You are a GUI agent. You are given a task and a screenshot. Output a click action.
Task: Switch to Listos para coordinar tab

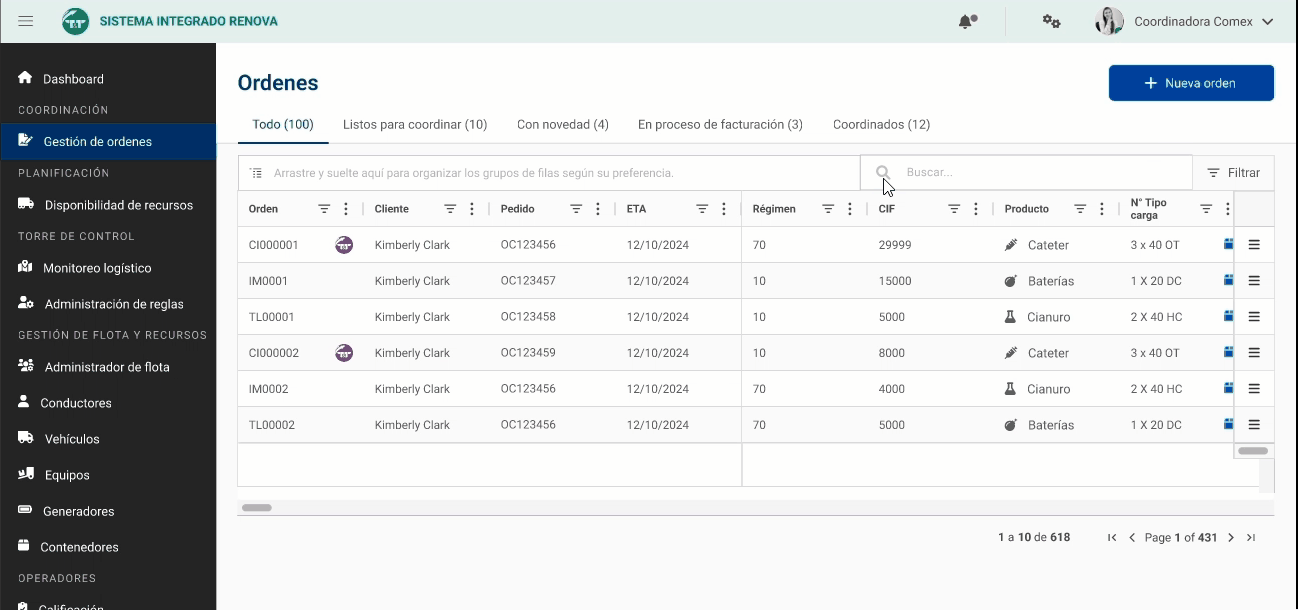pyautogui.click(x=415, y=125)
